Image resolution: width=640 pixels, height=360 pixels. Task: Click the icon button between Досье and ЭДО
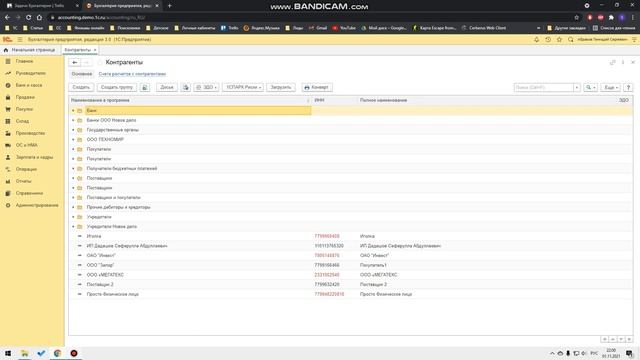[x=186, y=87]
